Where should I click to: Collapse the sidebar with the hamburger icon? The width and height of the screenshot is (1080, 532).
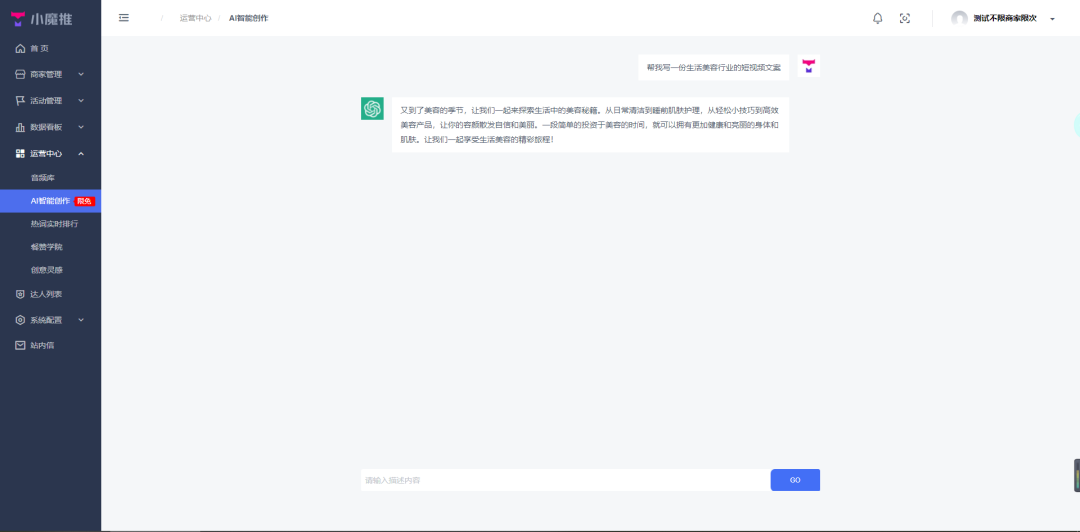pos(124,18)
